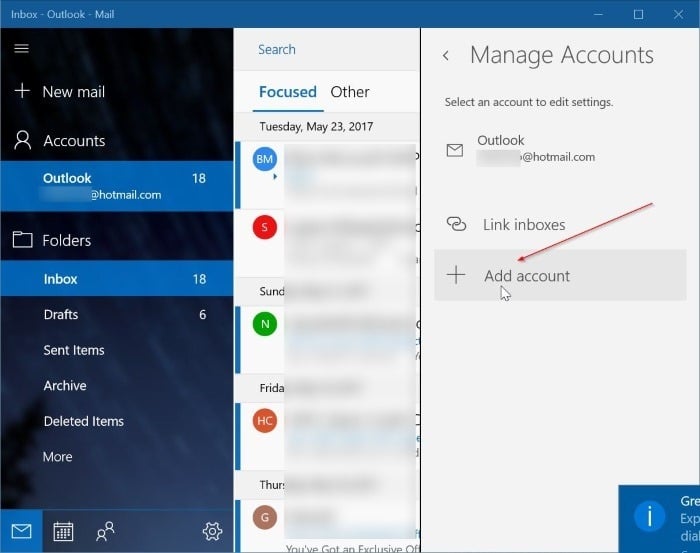Click the back arrow in Manage Accounts
The height and width of the screenshot is (553, 700).
(446, 56)
